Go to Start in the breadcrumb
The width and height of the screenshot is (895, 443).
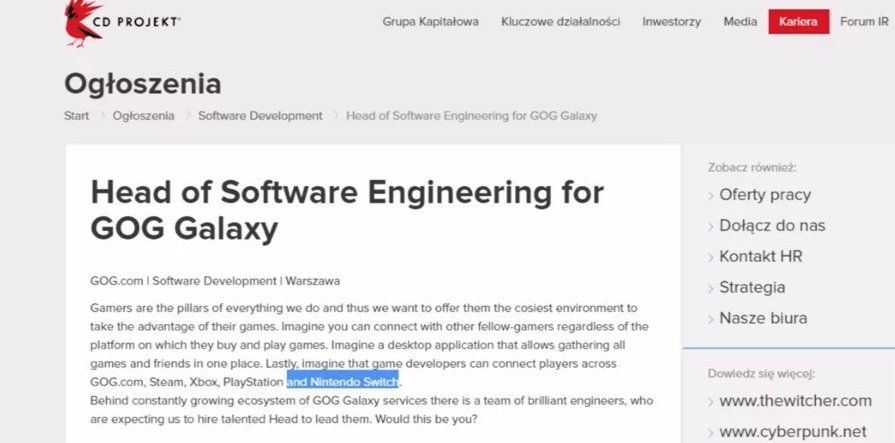pos(76,116)
